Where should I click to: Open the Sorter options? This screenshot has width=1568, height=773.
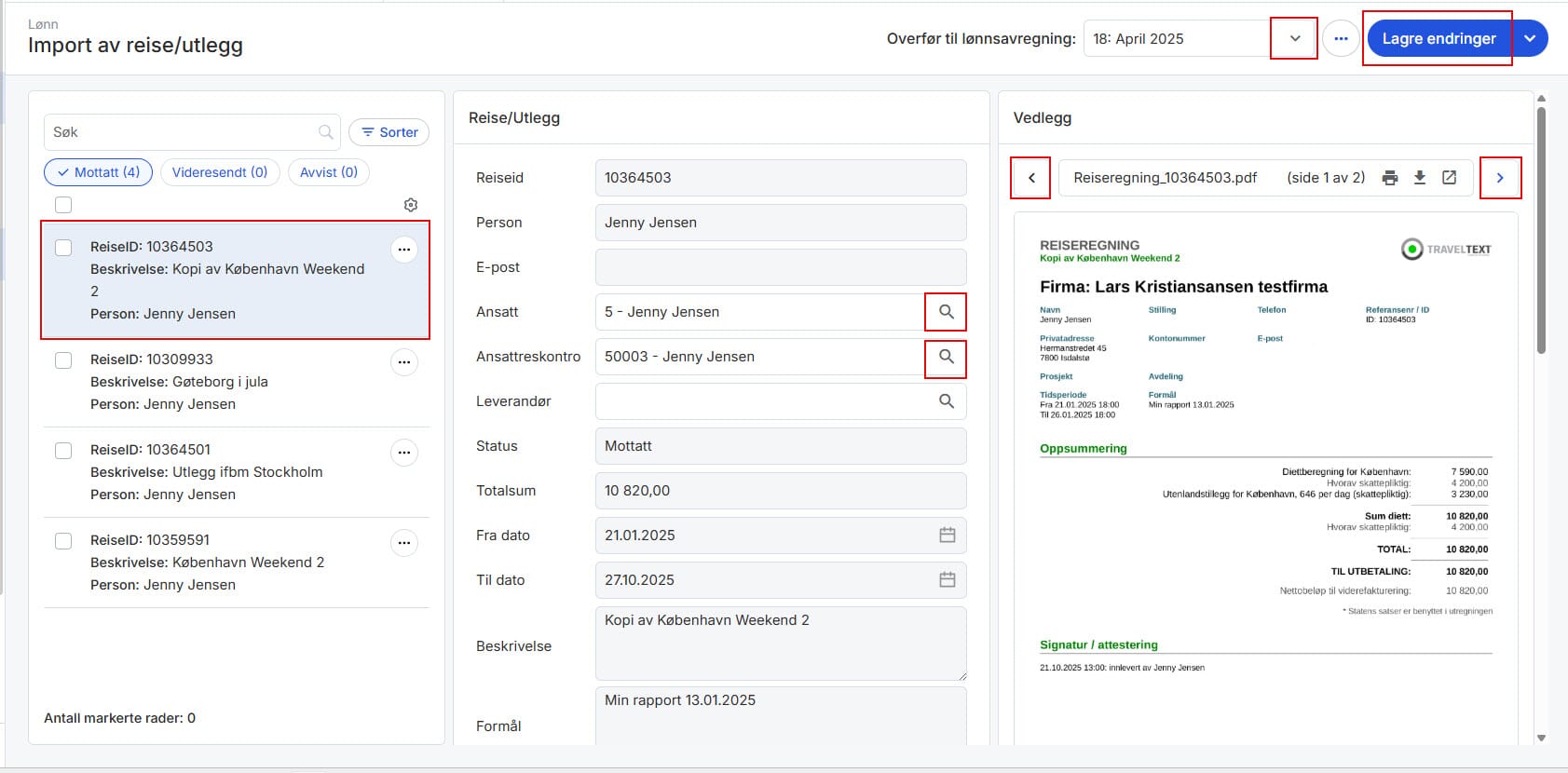(389, 132)
